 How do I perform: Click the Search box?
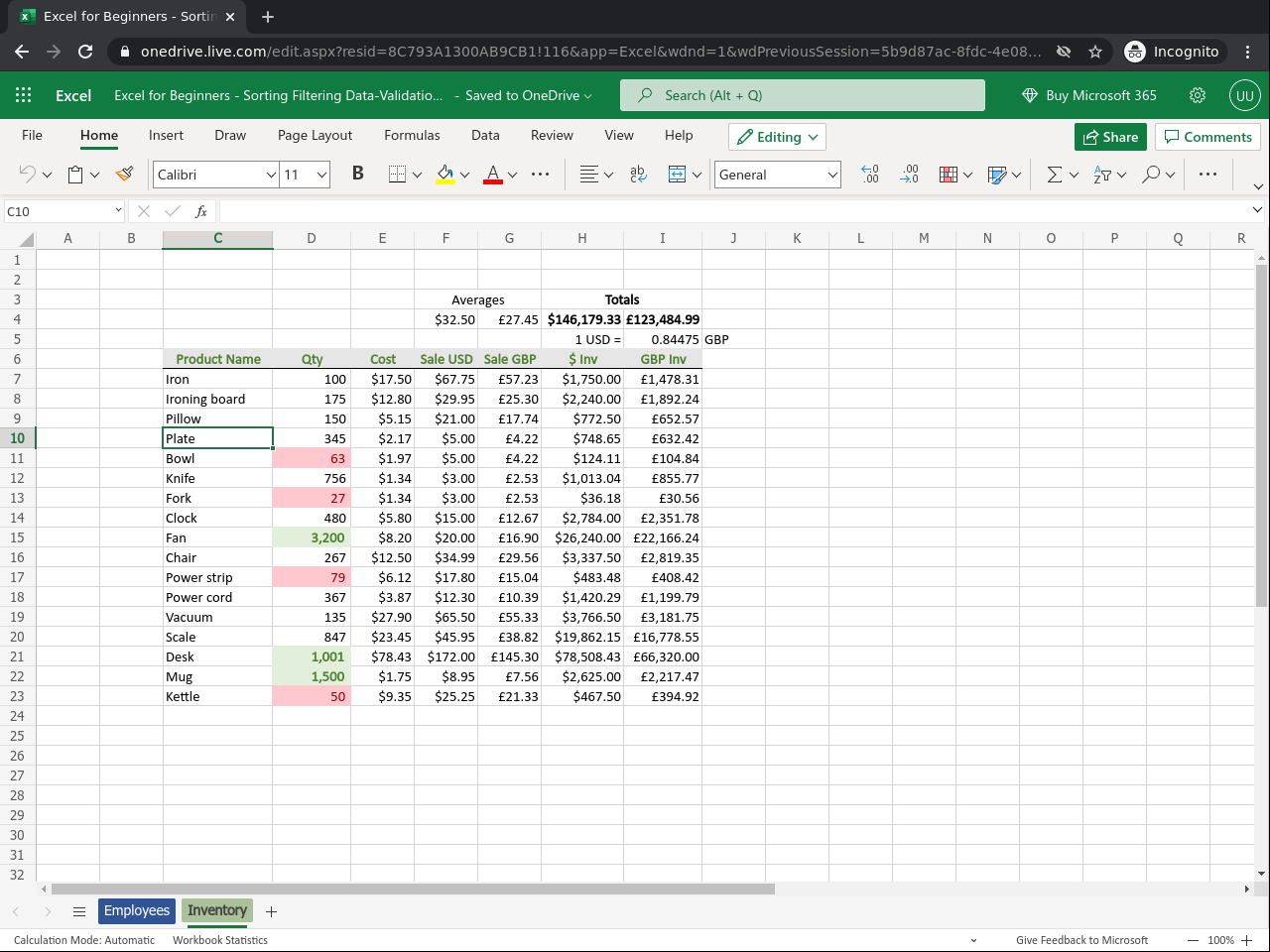point(802,95)
